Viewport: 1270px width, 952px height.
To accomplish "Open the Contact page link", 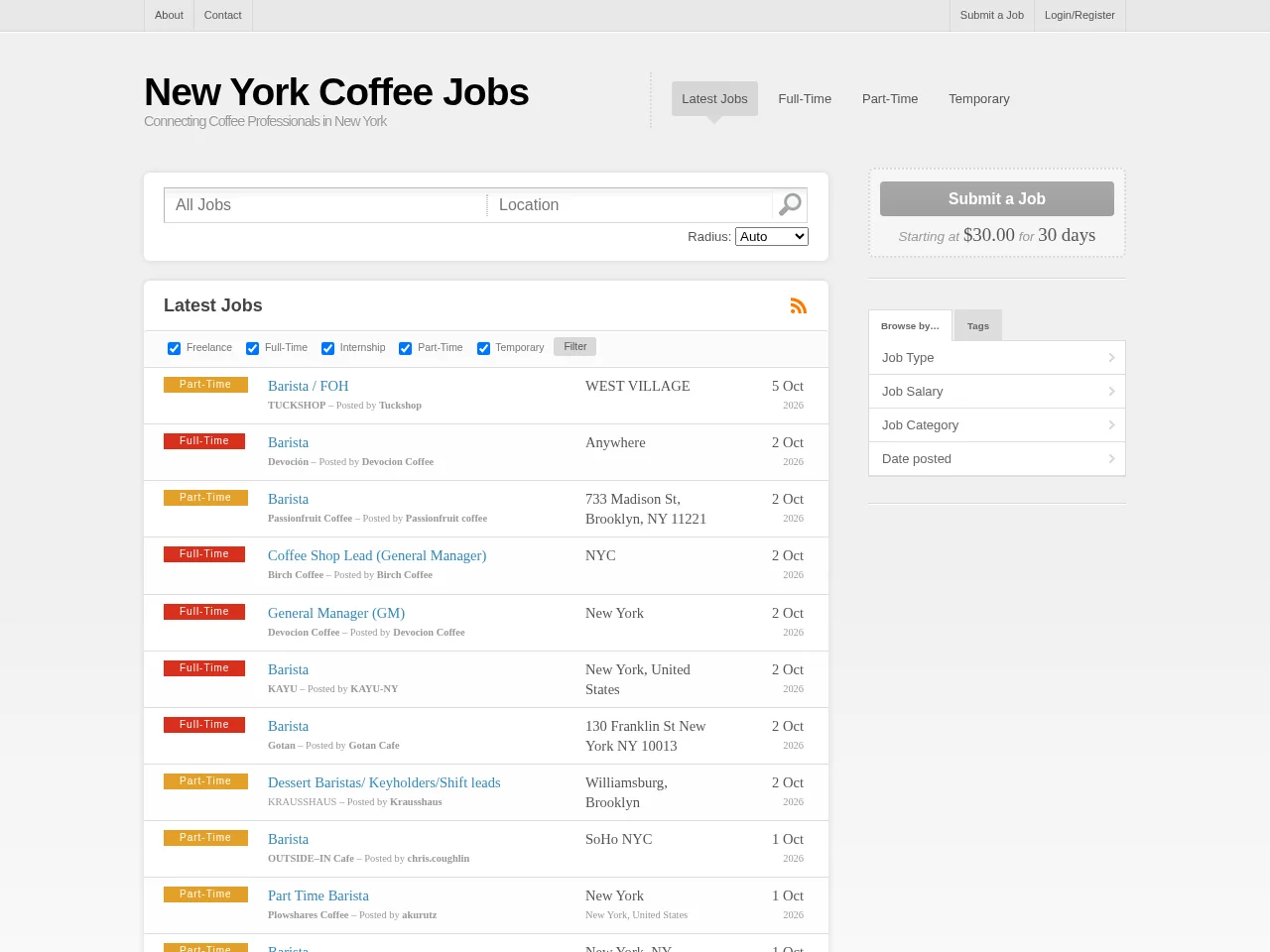I will (x=222, y=15).
